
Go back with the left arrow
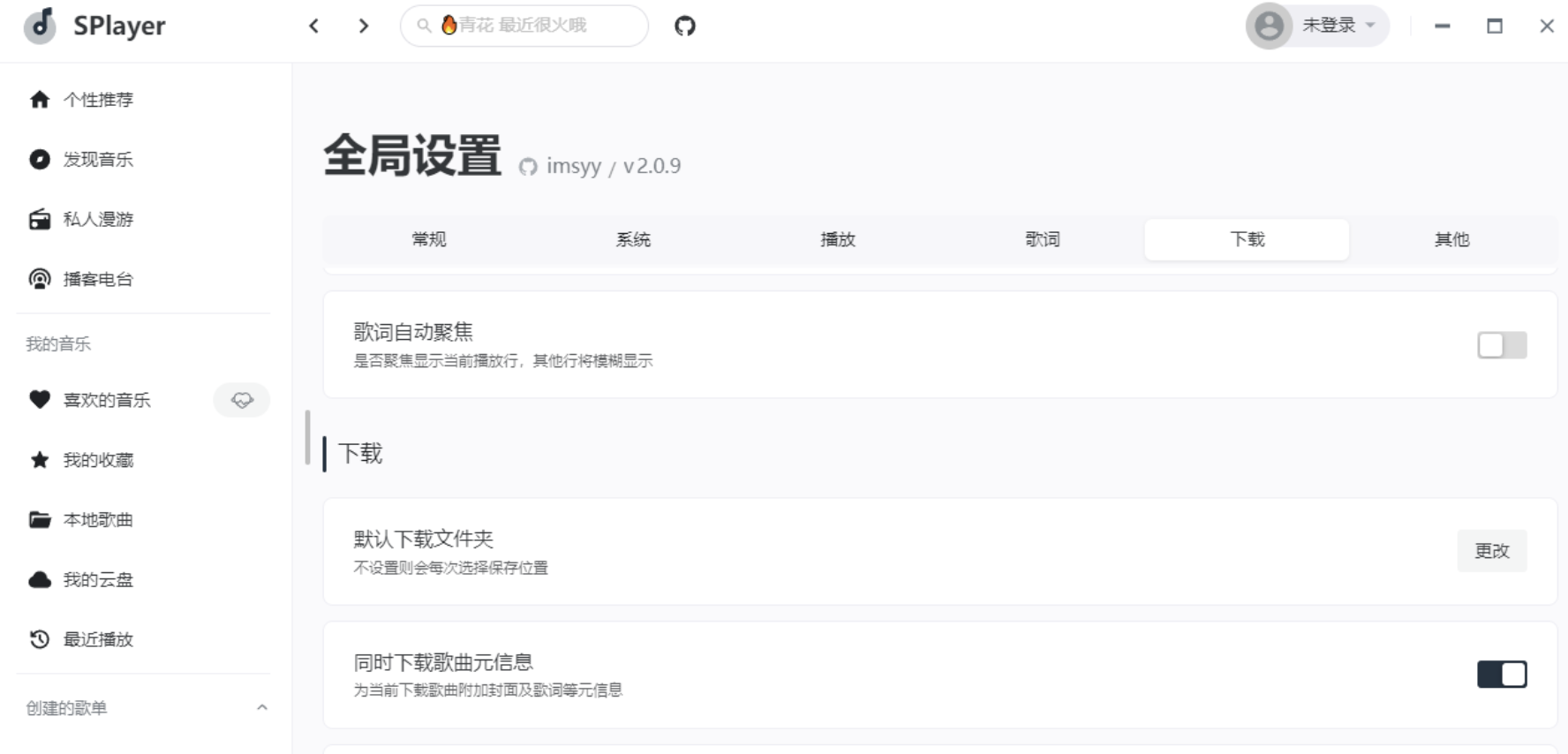pos(313,26)
